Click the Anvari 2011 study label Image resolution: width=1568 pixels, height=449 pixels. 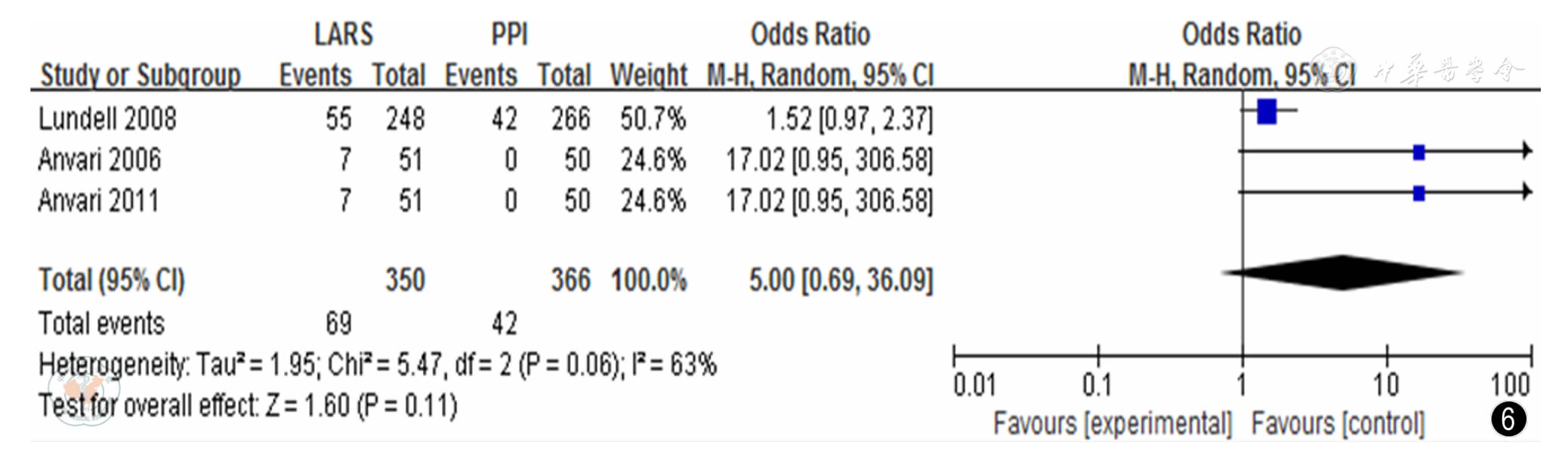pos(99,201)
